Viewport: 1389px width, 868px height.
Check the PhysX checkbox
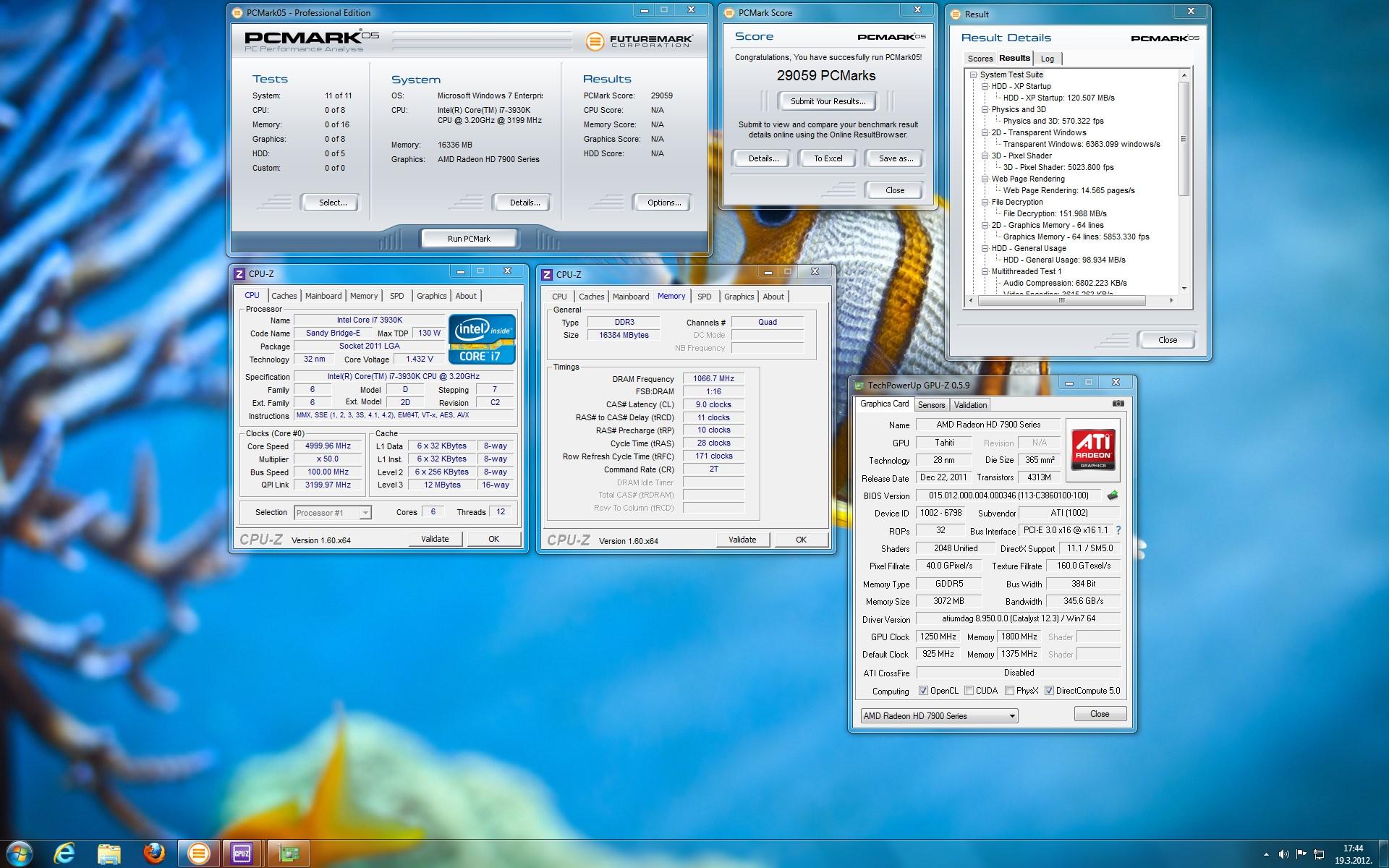(1009, 691)
